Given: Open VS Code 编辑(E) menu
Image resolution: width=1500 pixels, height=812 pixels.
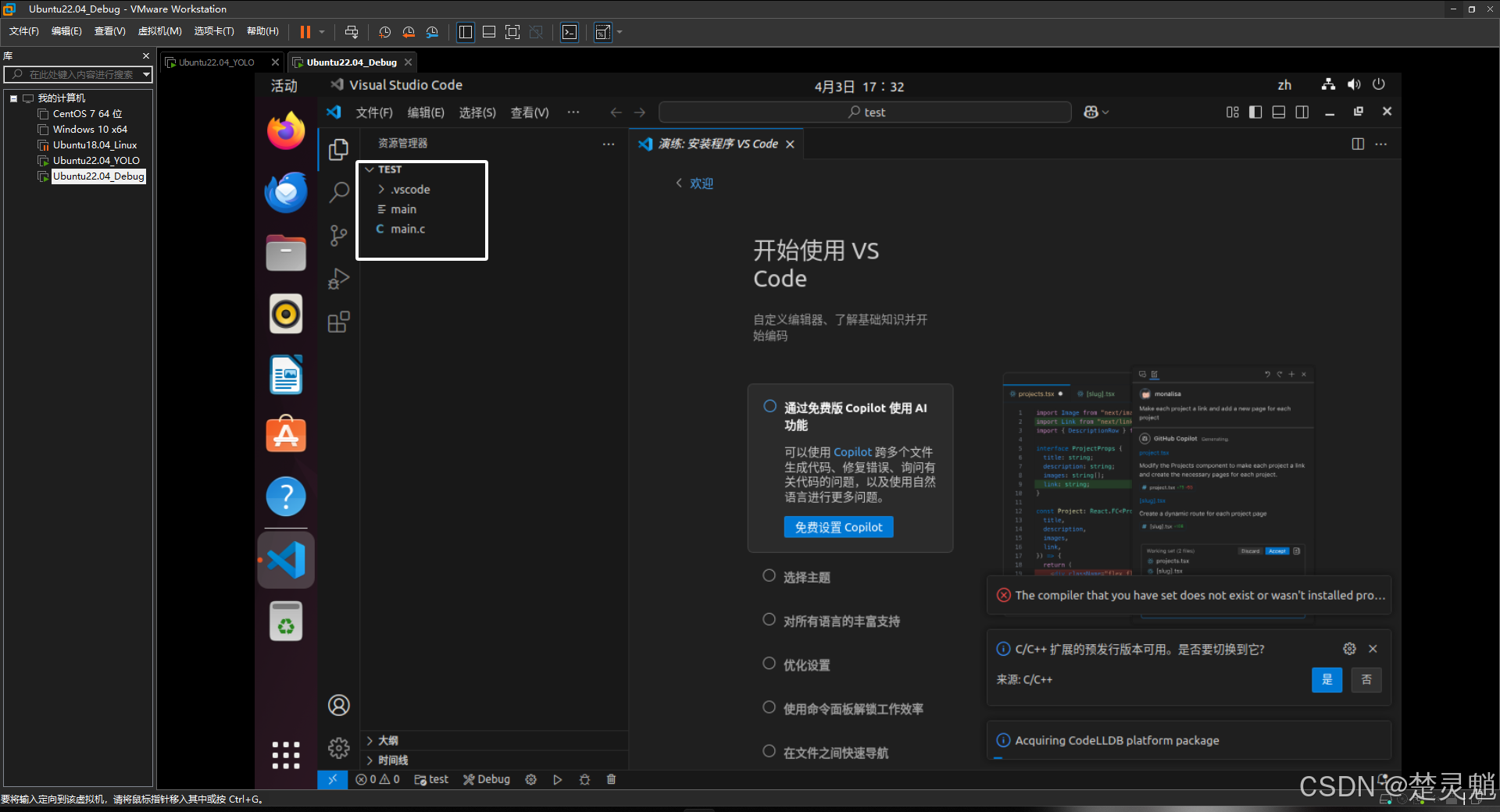Looking at the screenshot, I should (x=426, y=112).
